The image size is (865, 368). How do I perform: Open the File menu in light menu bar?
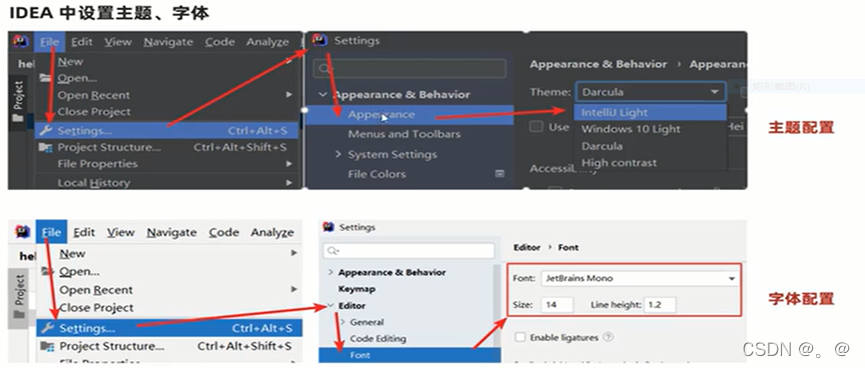[x=51, y=232]
